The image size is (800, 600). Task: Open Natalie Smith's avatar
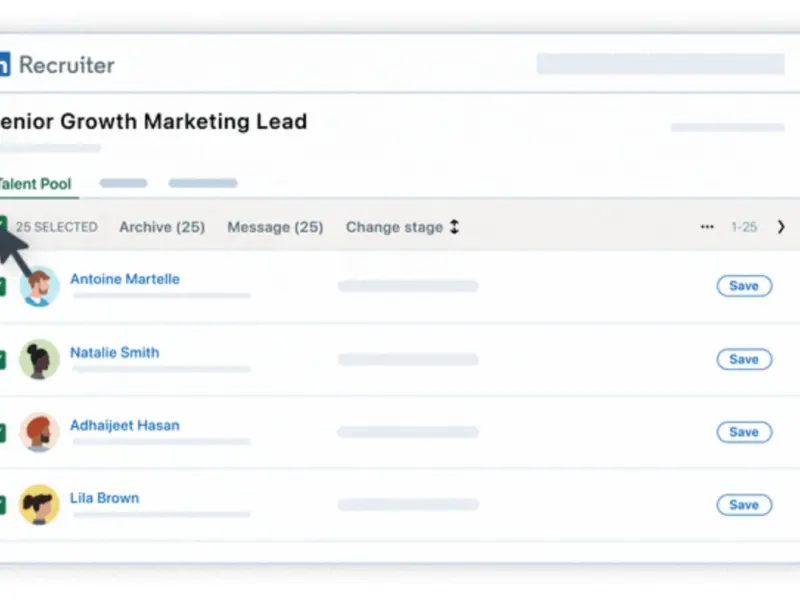tap(40, 359)
